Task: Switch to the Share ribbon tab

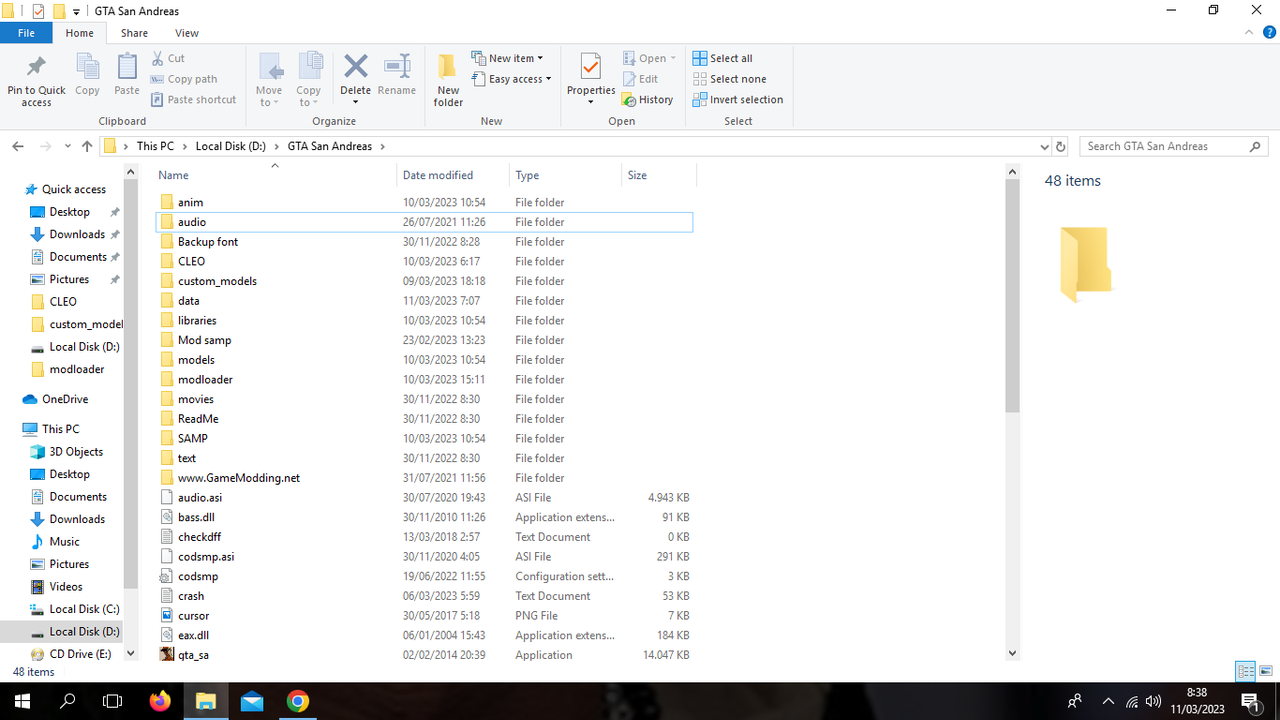Action: 134,33
